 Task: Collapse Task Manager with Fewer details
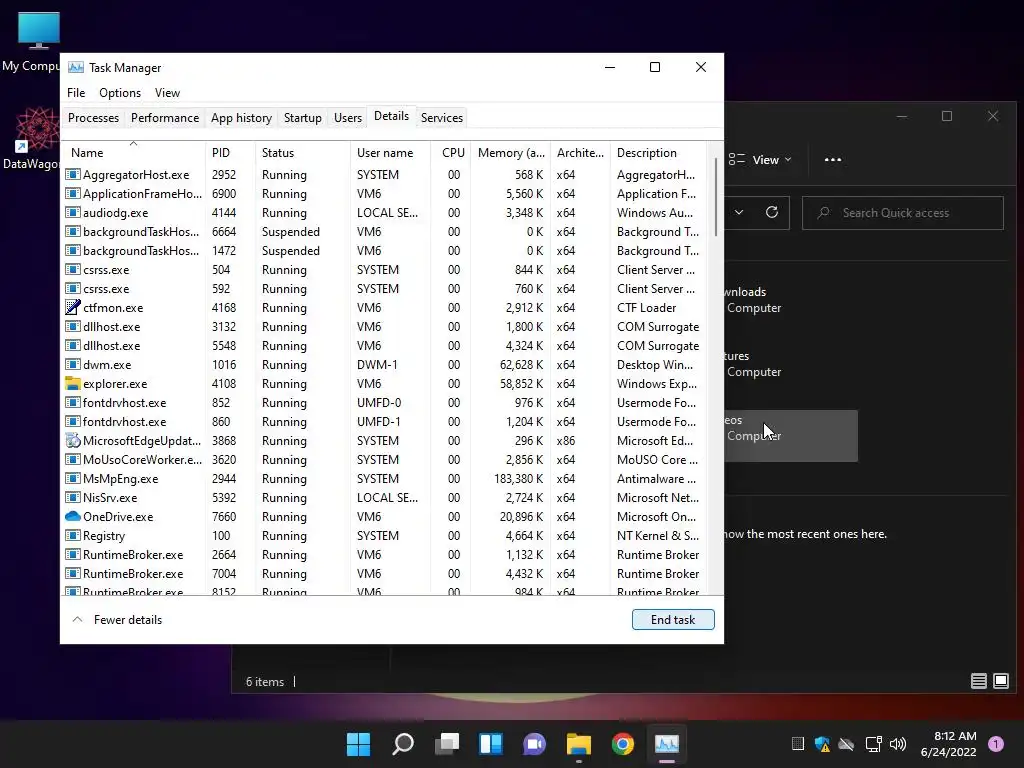pyautogui.click(x=118, y=620)
